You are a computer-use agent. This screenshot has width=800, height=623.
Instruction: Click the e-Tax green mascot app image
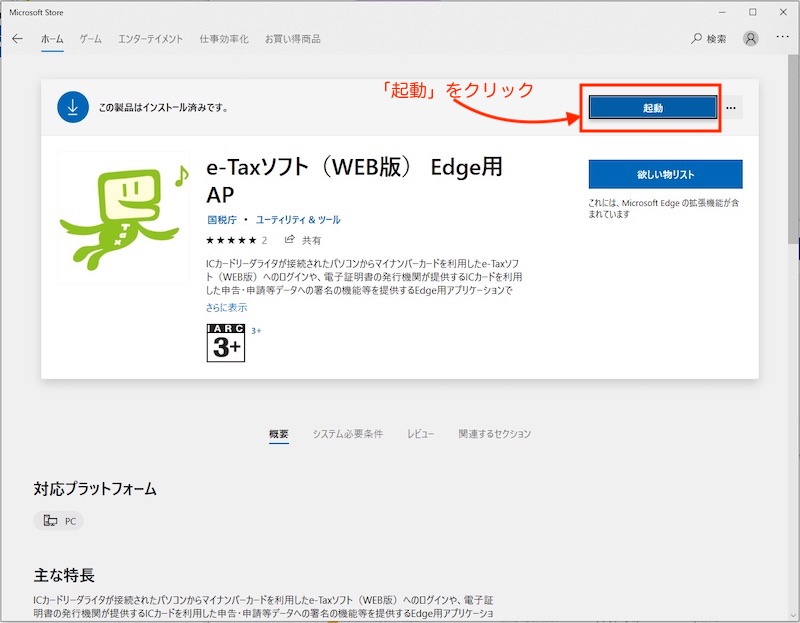tap(123, 217)
